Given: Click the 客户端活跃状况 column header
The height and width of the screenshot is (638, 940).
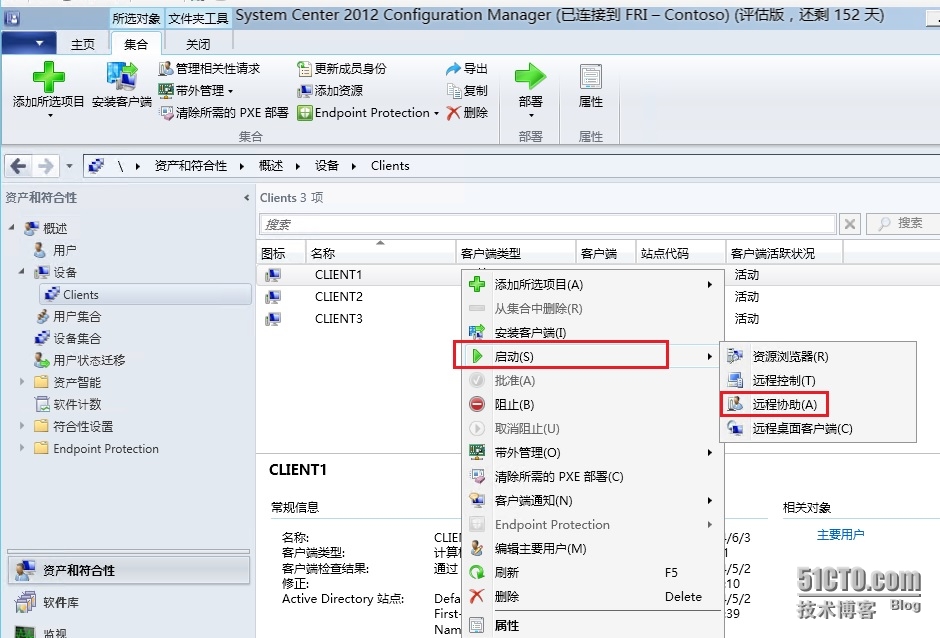Looking at the screenshot, I should (784, 253).
